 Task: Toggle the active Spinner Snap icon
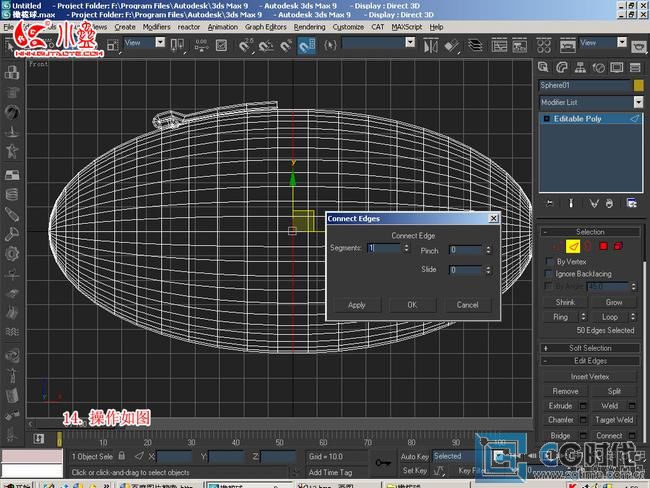point(307,45)
